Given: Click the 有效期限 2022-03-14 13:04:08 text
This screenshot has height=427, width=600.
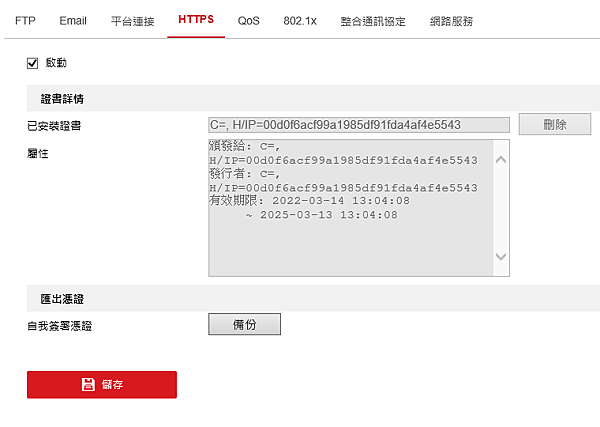Looking at the screenshot, I should [x=309, y=200].
